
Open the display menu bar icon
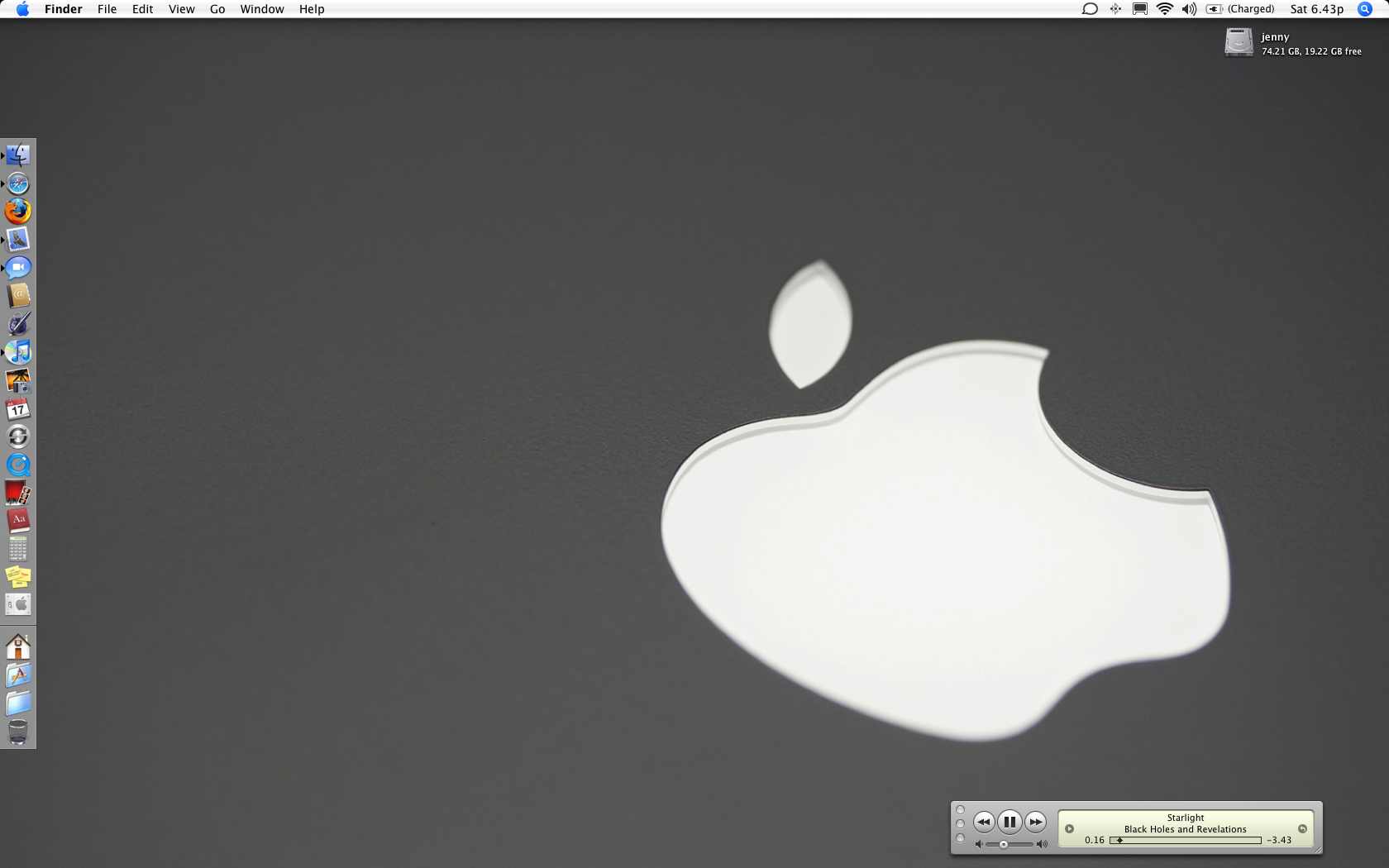pyautogui.click(x=1140, y=9)
